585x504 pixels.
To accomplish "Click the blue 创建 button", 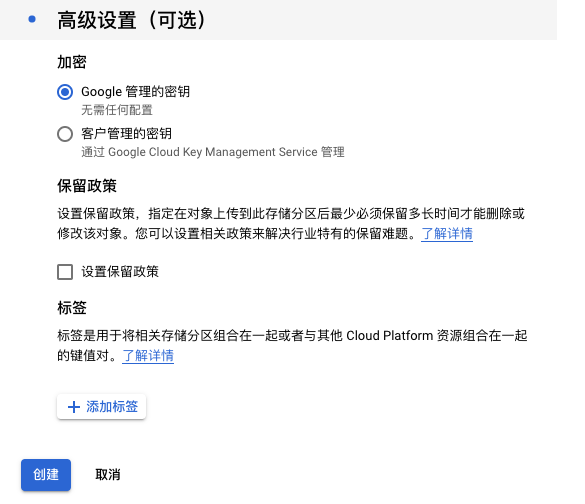I will 46,475.
